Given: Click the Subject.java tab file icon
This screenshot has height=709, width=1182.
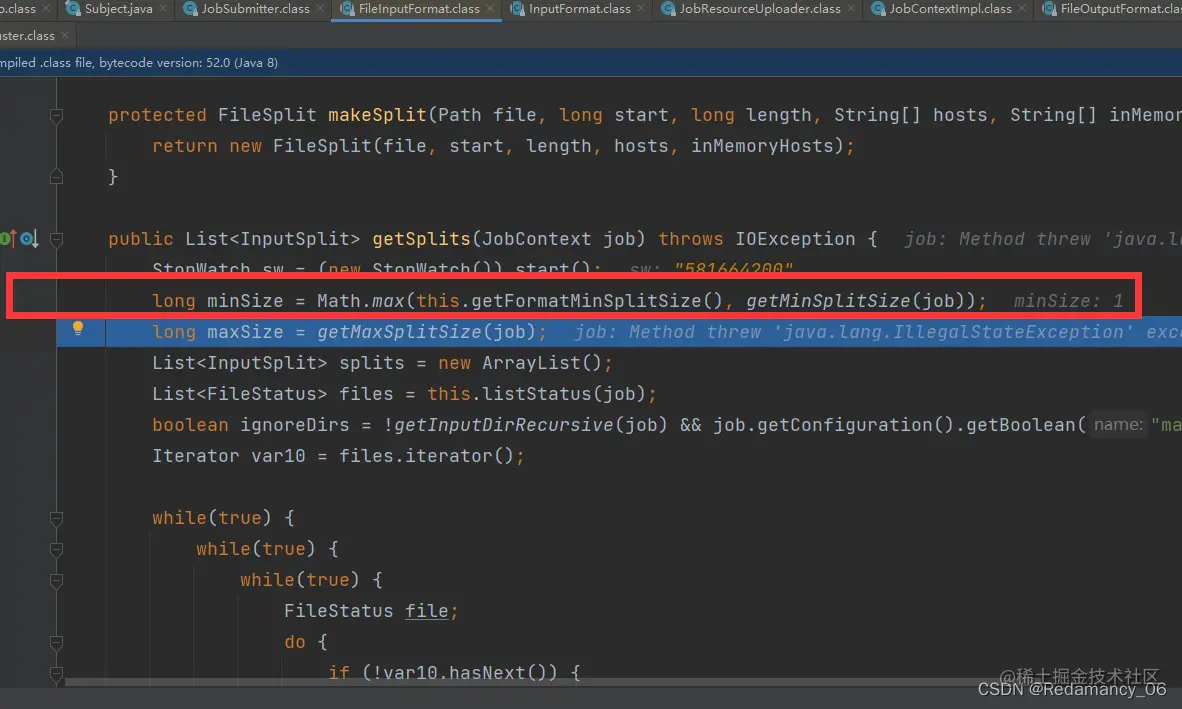Looking at the screenshot, I should pos(73,8).
